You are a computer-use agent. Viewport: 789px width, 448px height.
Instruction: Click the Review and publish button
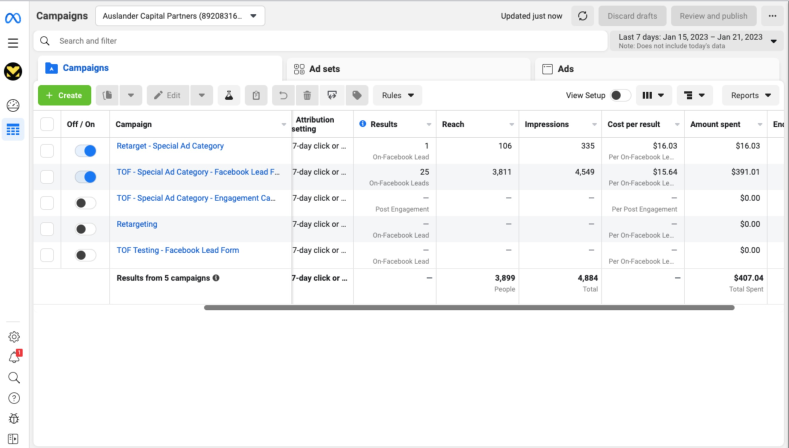coord(714,16)
